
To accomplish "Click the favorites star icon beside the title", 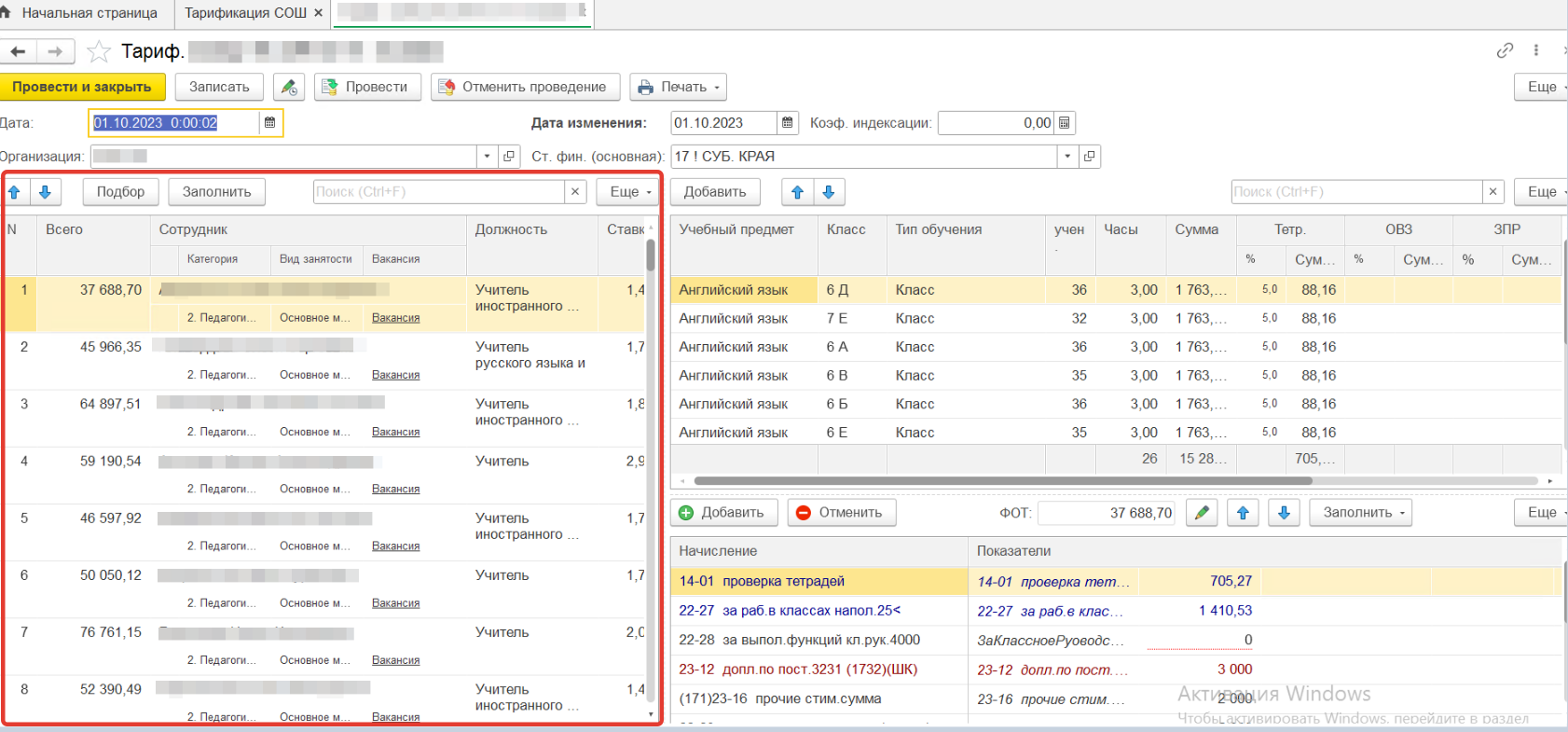I will pyautogui.click(x=98, y=51).
